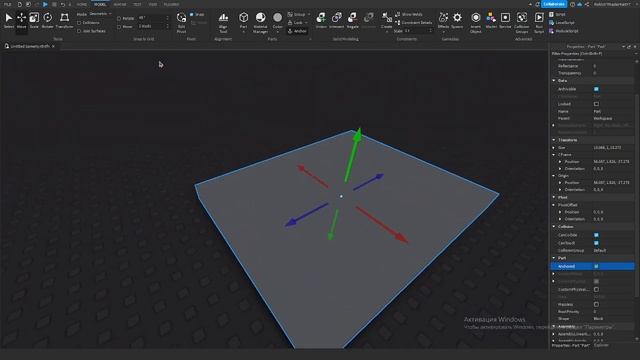Switch to the HOME ribbon tab

tap(81, 4)
